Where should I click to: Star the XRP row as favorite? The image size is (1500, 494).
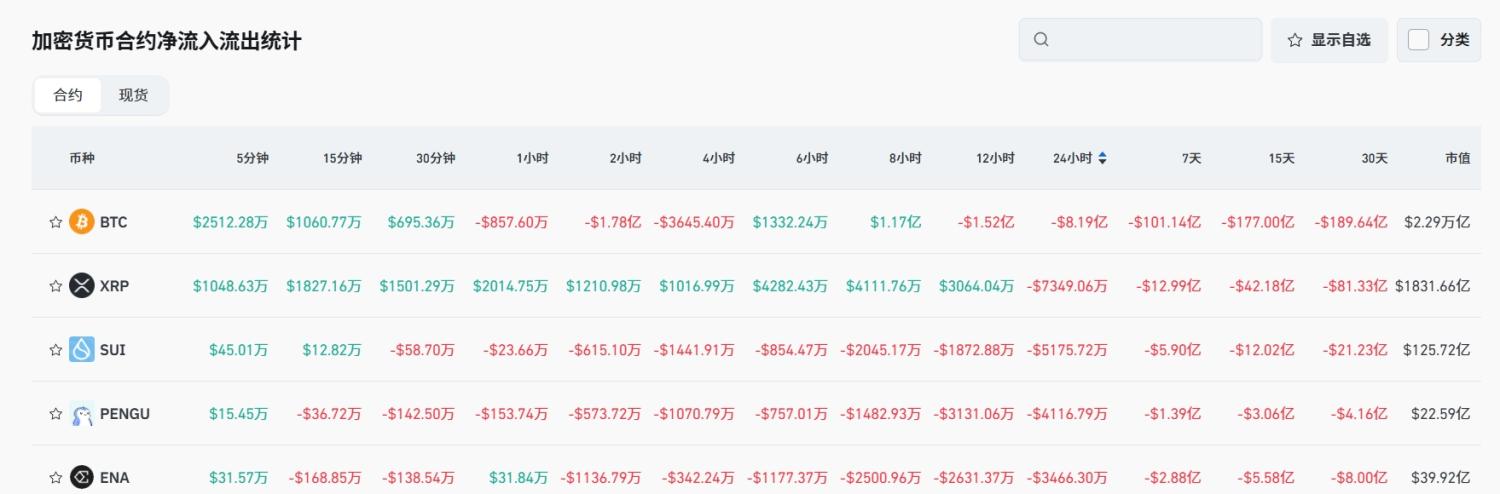56,286
